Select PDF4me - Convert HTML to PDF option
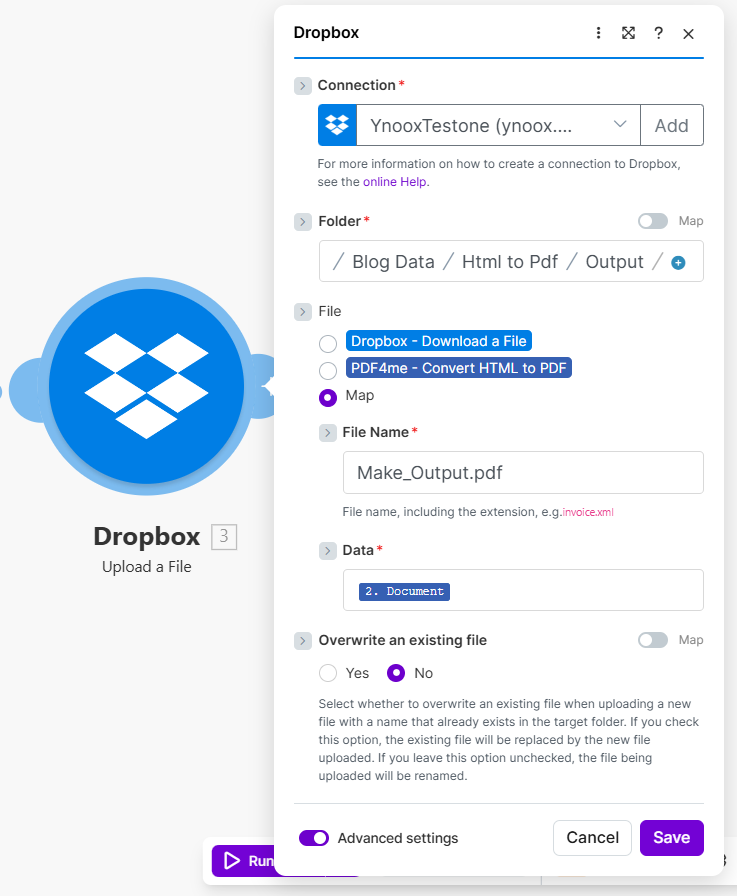Screen dimensions: 737x896 point(328,371)
